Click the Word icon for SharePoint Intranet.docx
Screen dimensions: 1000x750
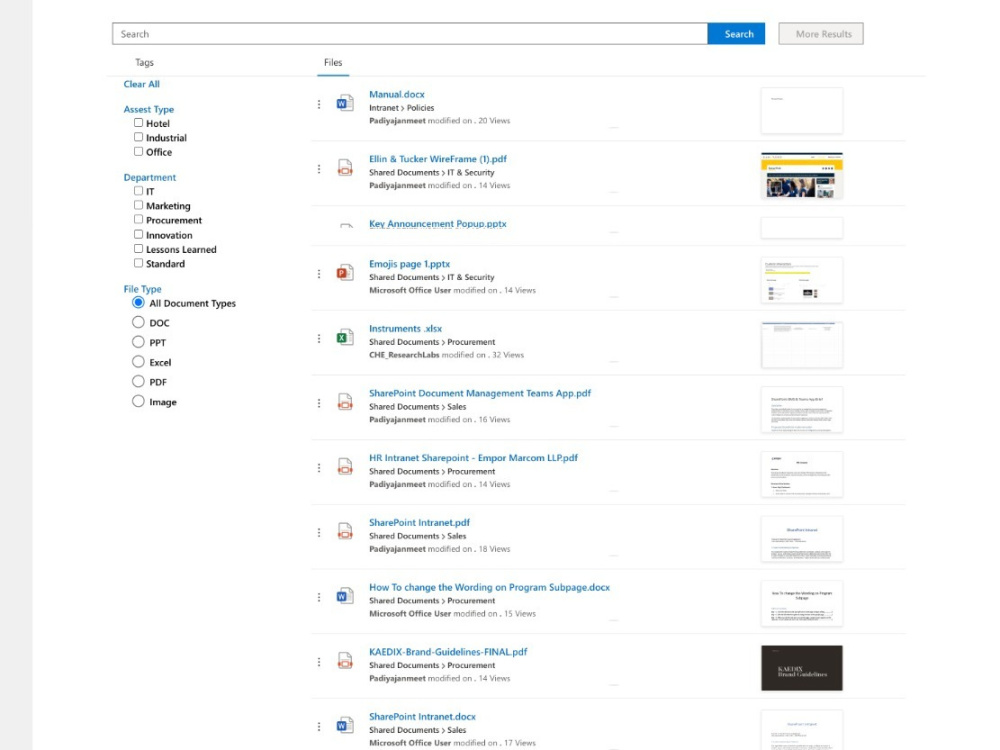[345, 726]
